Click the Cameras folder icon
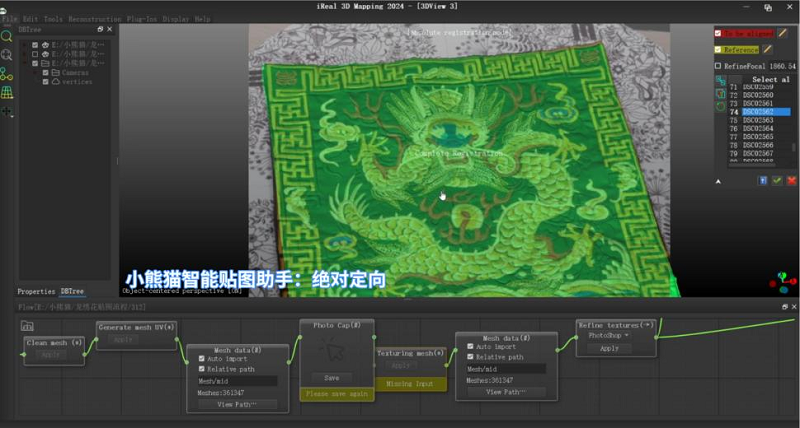This screenshot has width=800, height=428. coord(56,72)
